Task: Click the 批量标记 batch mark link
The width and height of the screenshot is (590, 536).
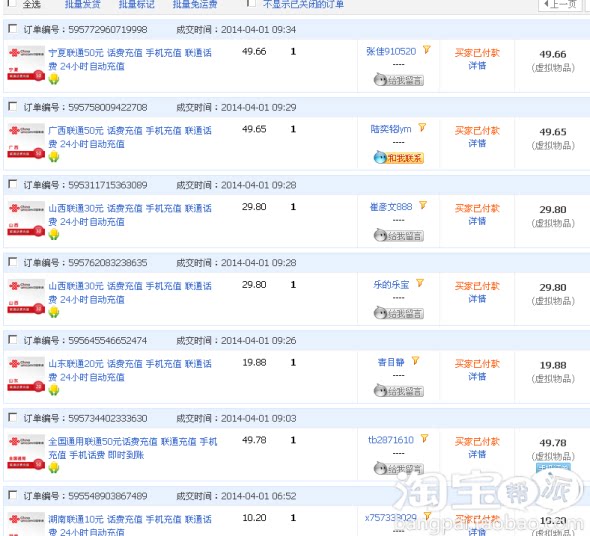Action: click(x=137, y=4)
